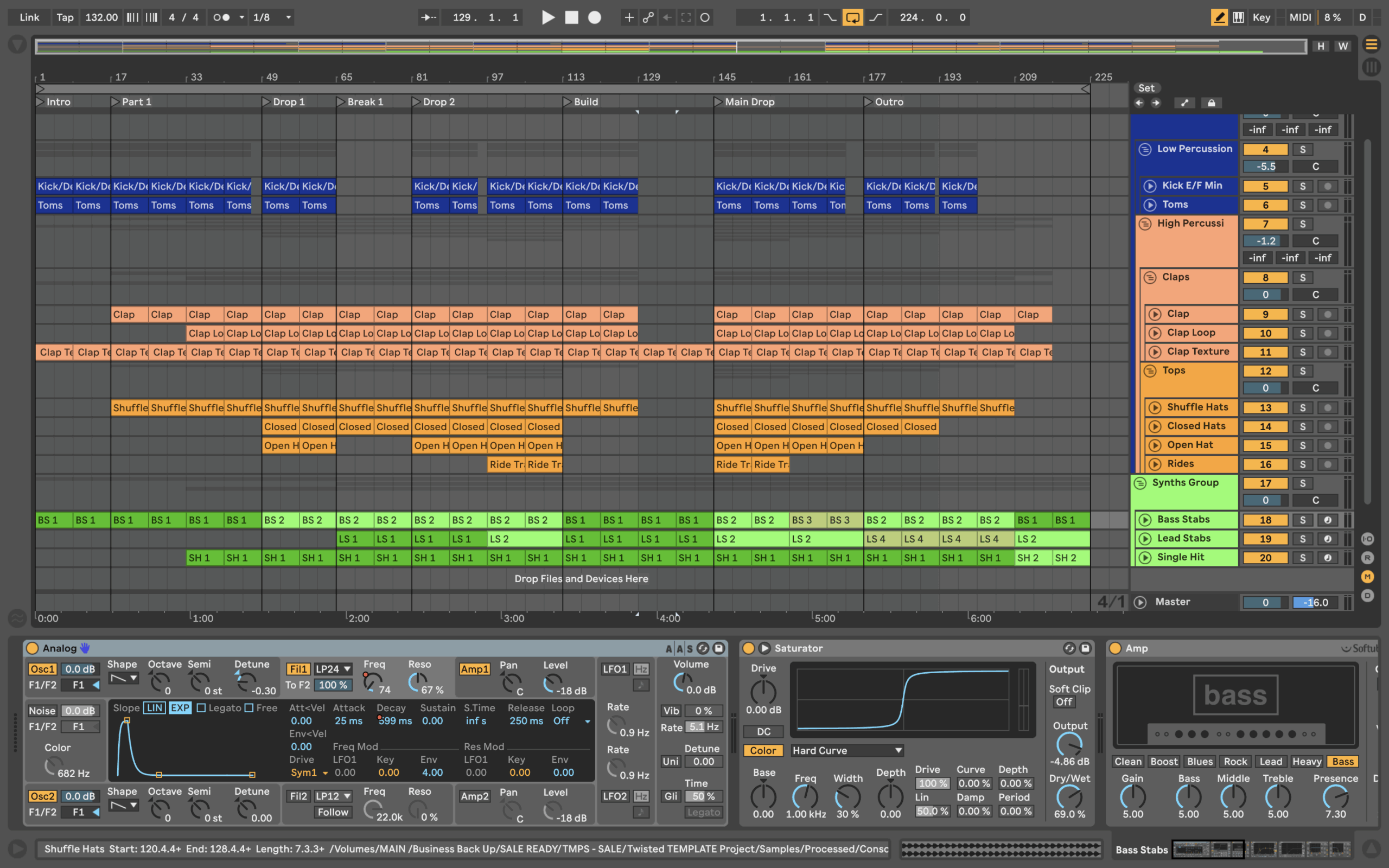Toggle Saturator DC filter button
This screenshot has width=1389, height=868.
pyautogui.click(x=763, y=731)
